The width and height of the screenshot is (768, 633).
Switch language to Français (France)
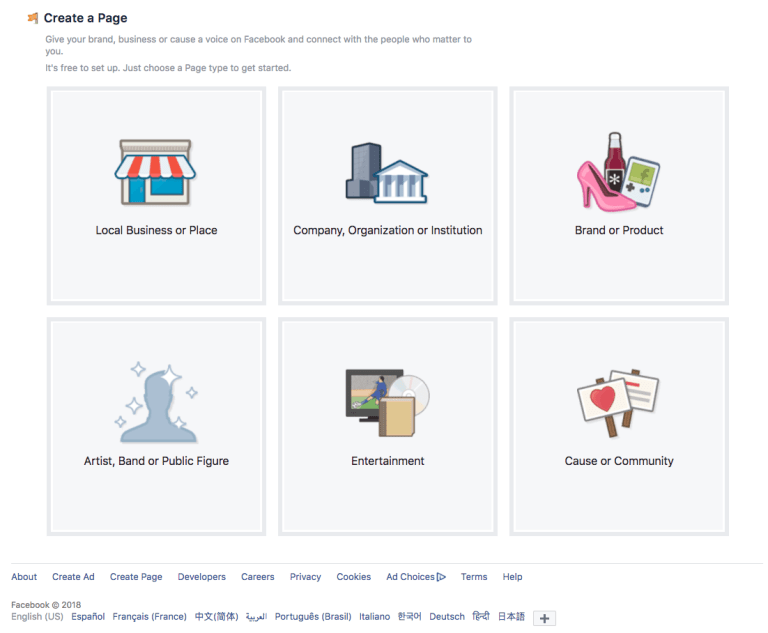[x=149, y=616]
